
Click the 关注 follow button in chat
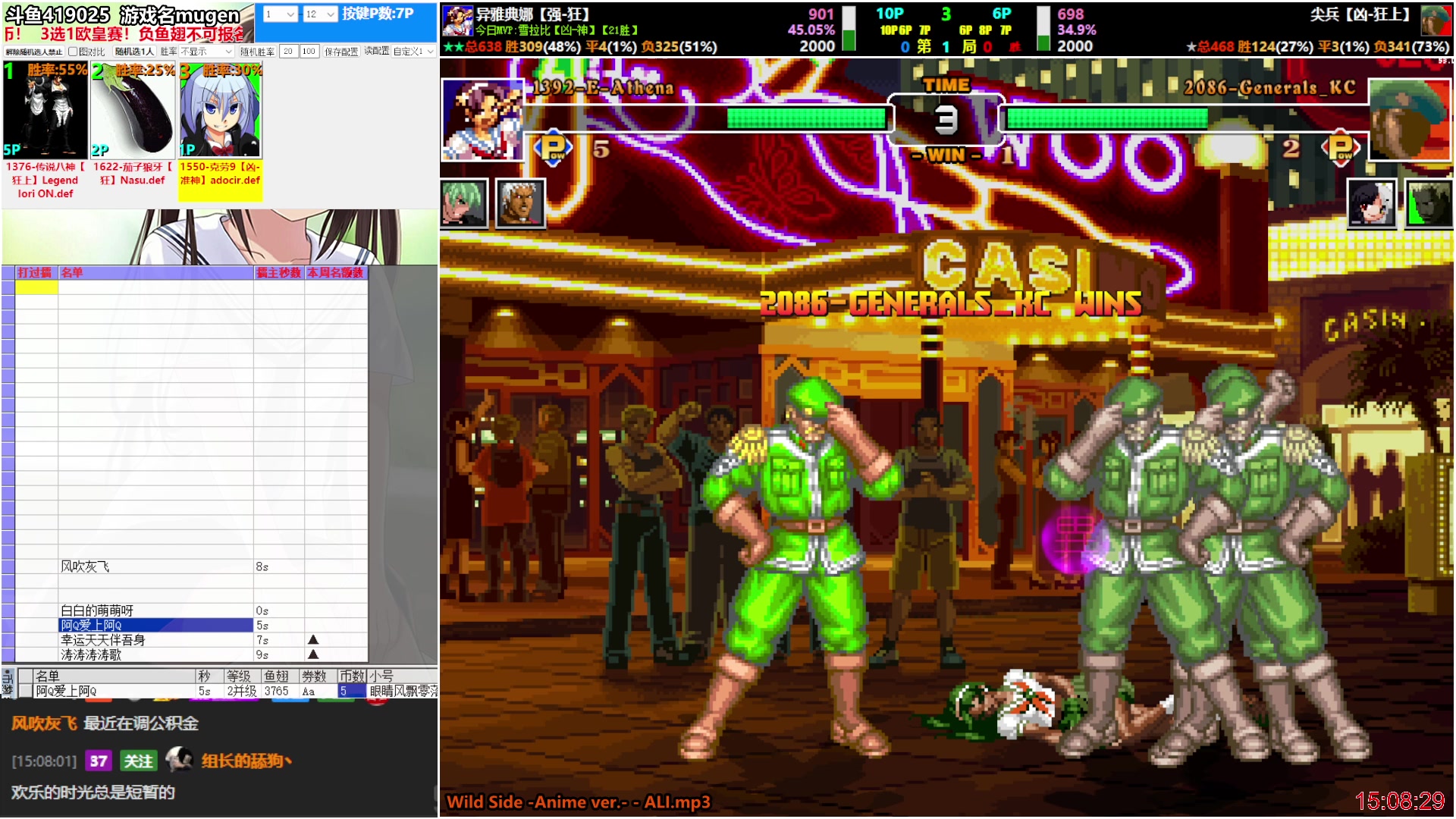coord(138,761)
